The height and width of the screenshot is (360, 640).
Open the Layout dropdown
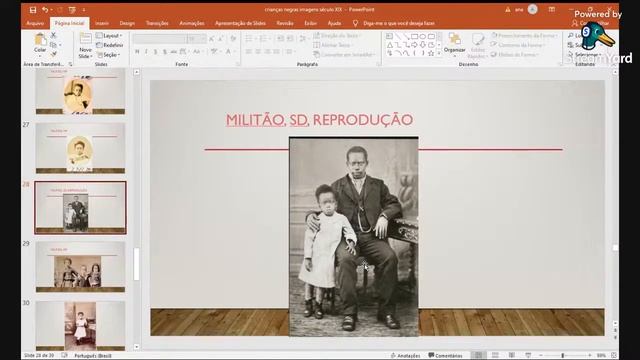coord(109,36)
